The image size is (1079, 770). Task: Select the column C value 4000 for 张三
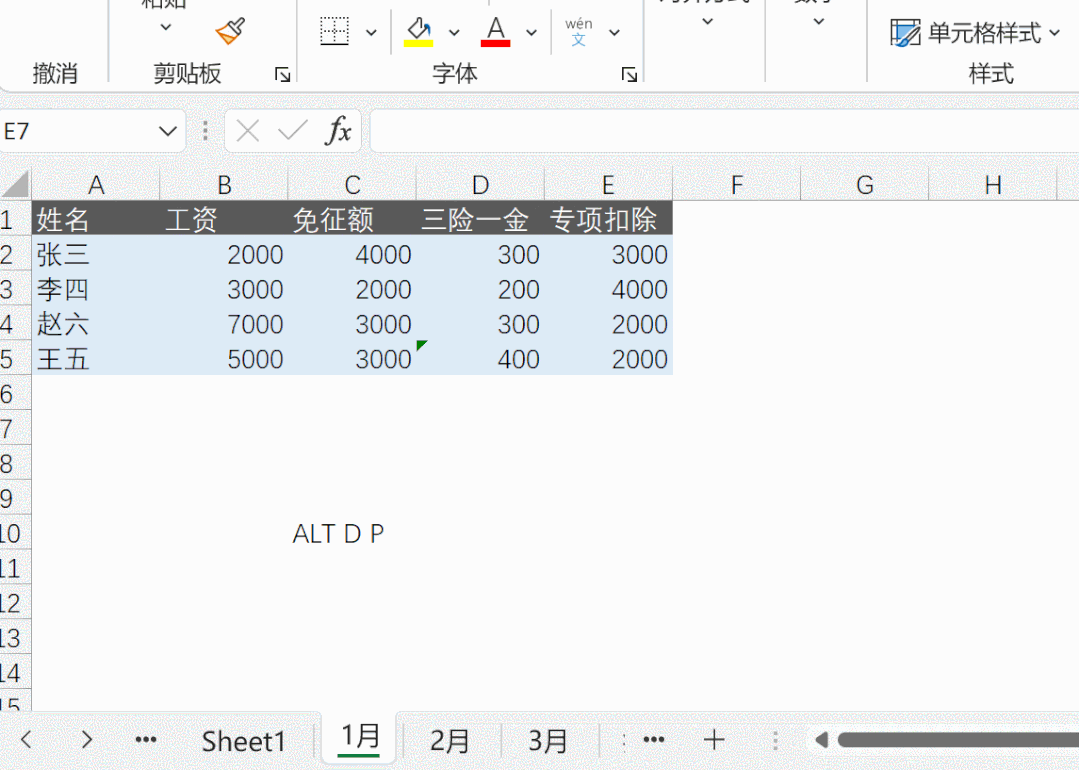point(352,255)
